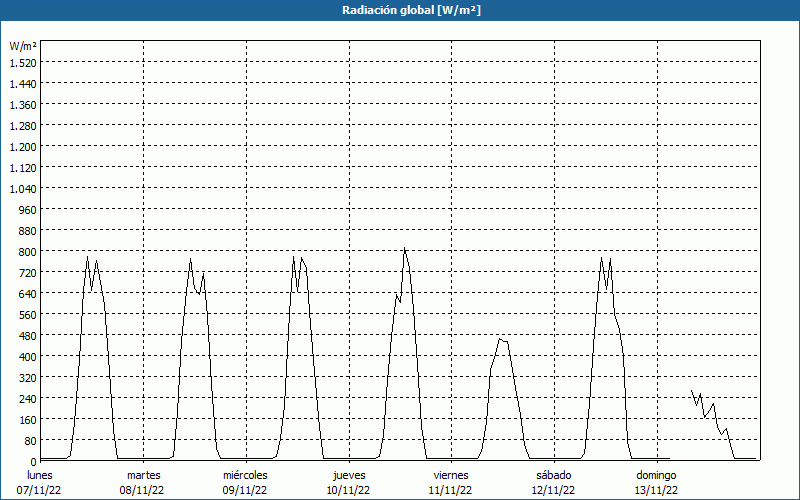Click the 1.040 y-axis value
Viewport: 800px width, 500px height.
(23, 189)
